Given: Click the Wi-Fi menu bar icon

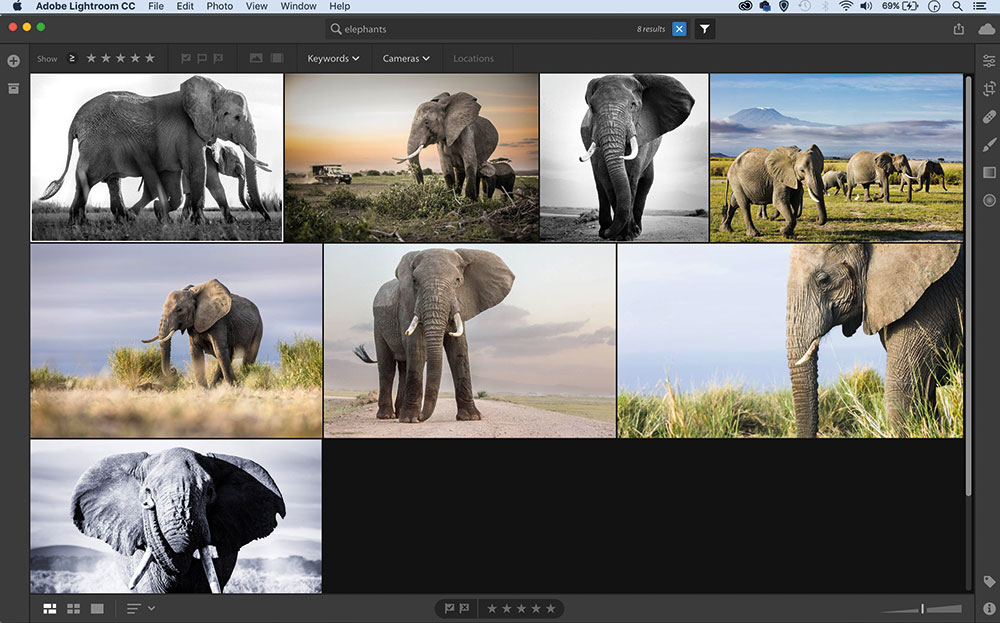Looking at the screenshot, I should point(846,6).
